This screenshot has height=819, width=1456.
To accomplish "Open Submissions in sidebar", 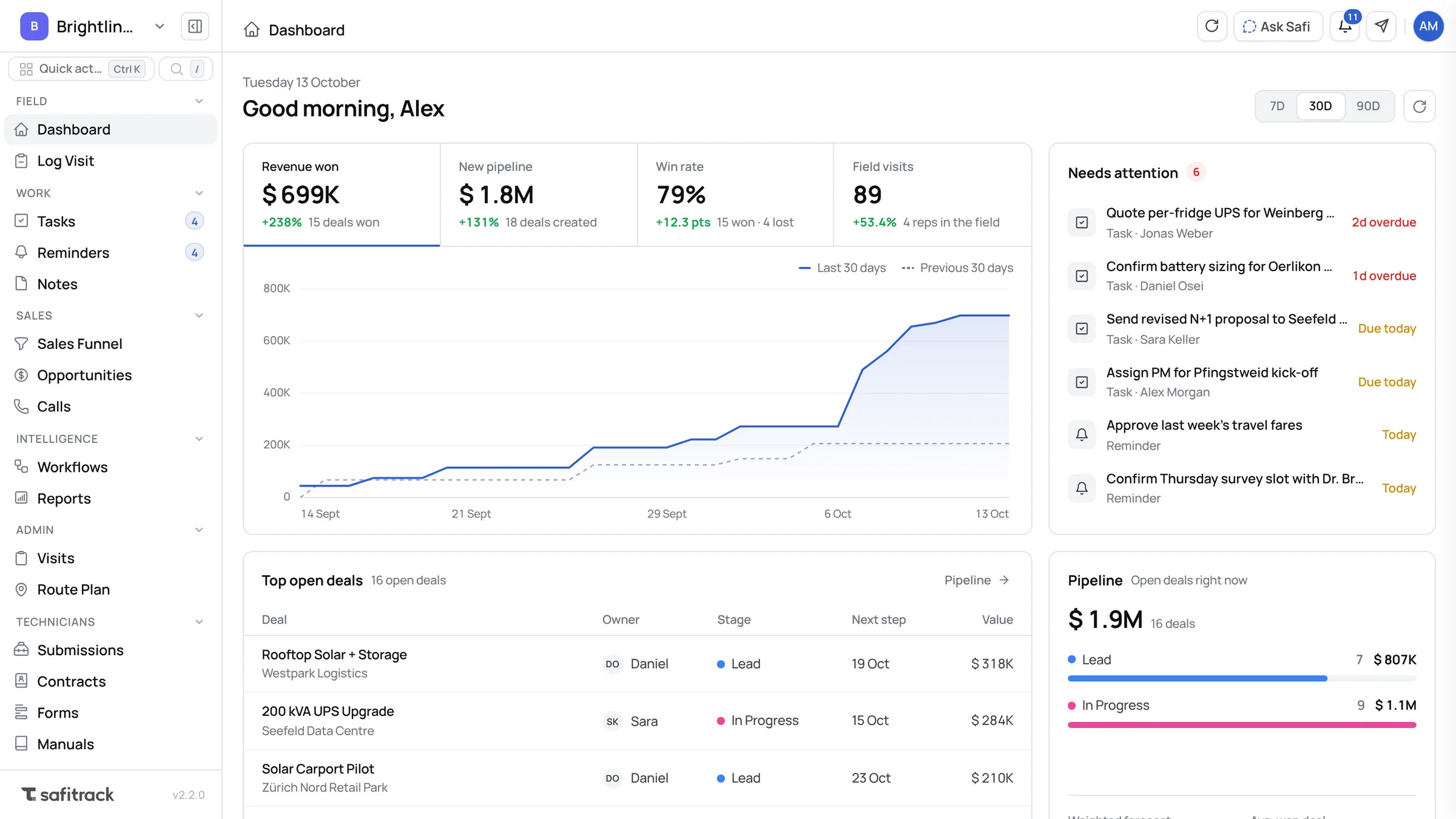I will point(110,650).
